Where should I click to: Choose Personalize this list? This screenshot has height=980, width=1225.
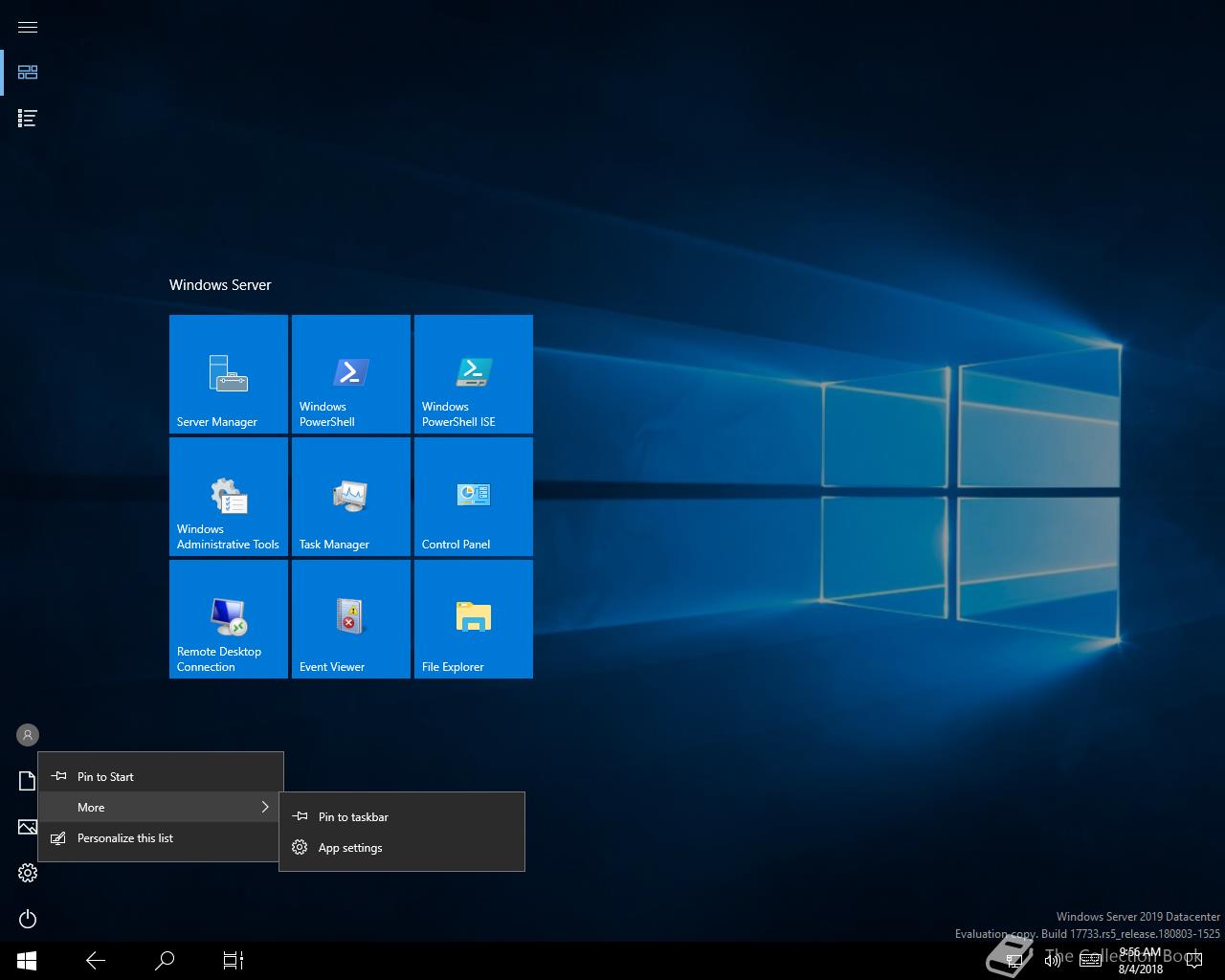(161, 837)
